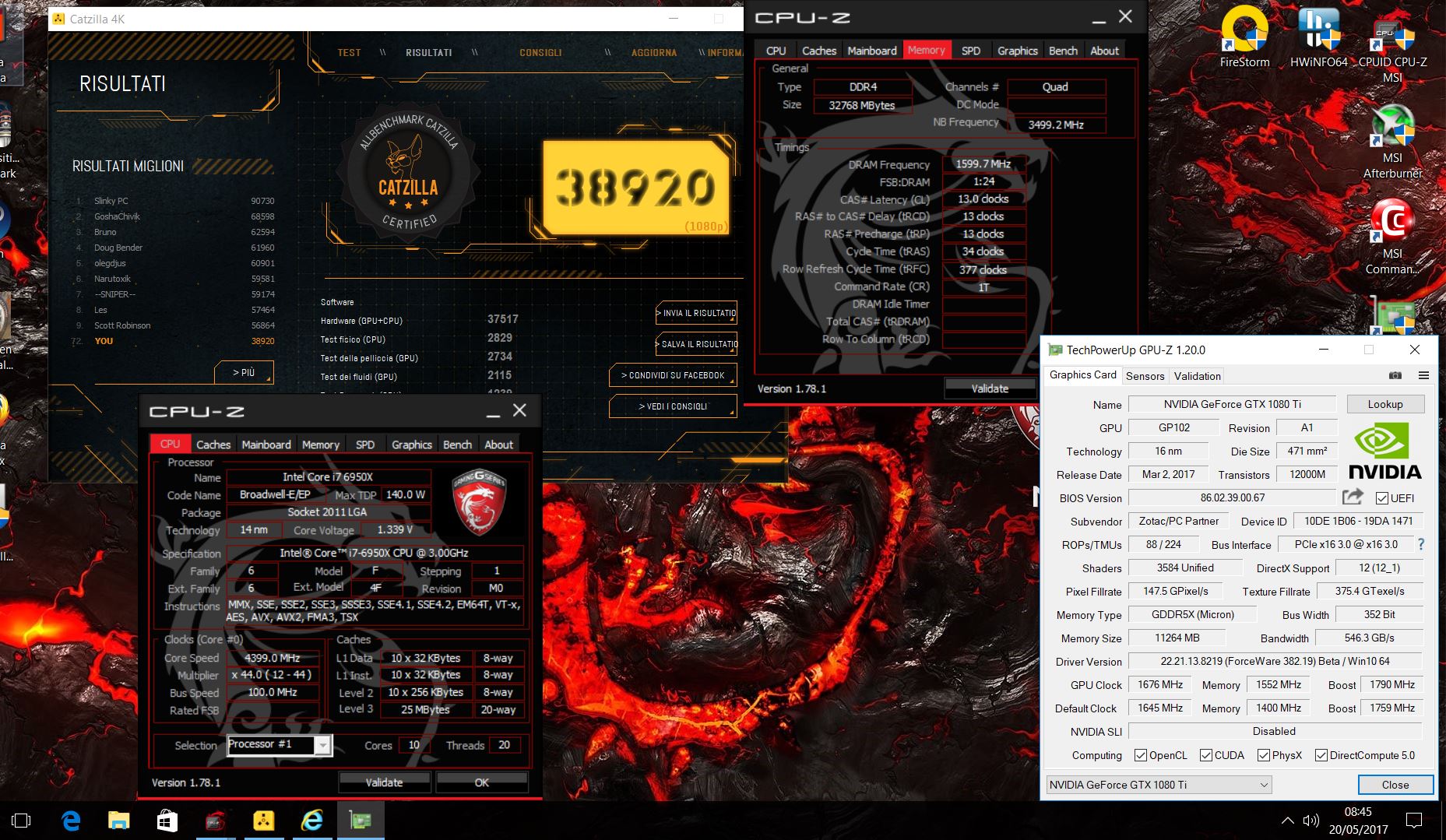Click SALVA IL RISULTATO in Catzilla

[698, 343]
